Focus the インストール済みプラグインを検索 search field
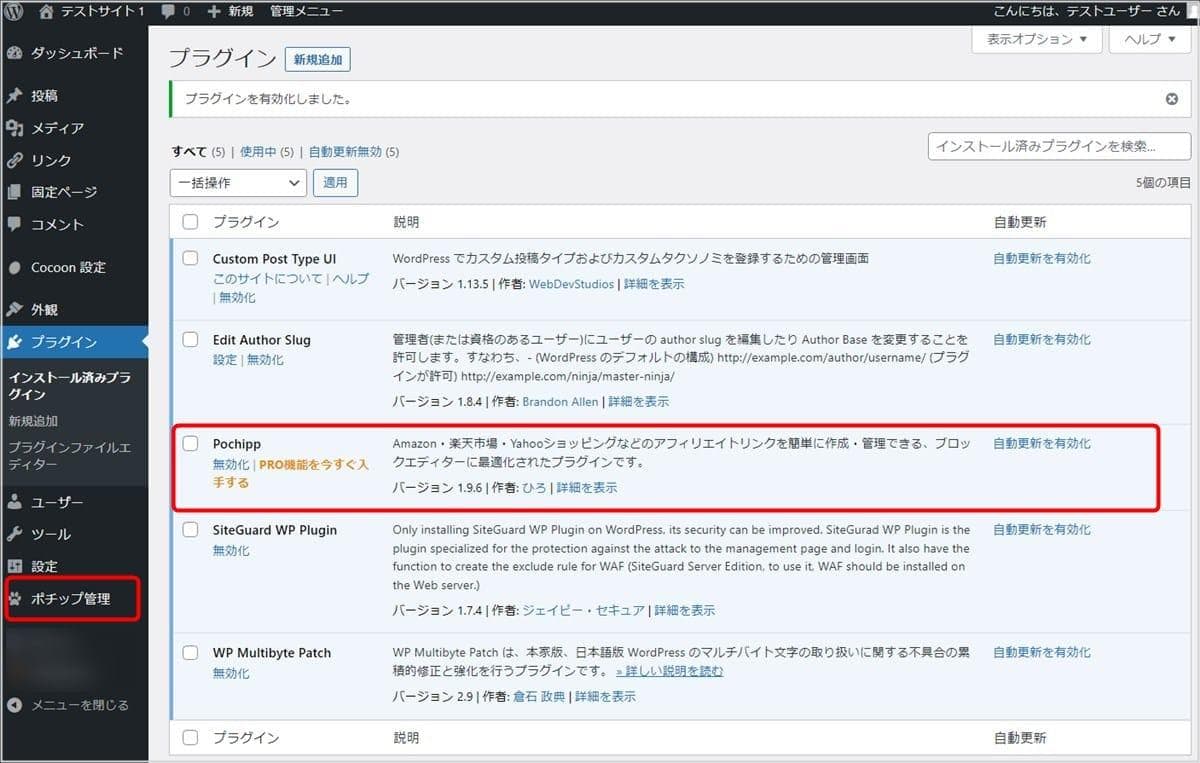 tap(1059, 146)
